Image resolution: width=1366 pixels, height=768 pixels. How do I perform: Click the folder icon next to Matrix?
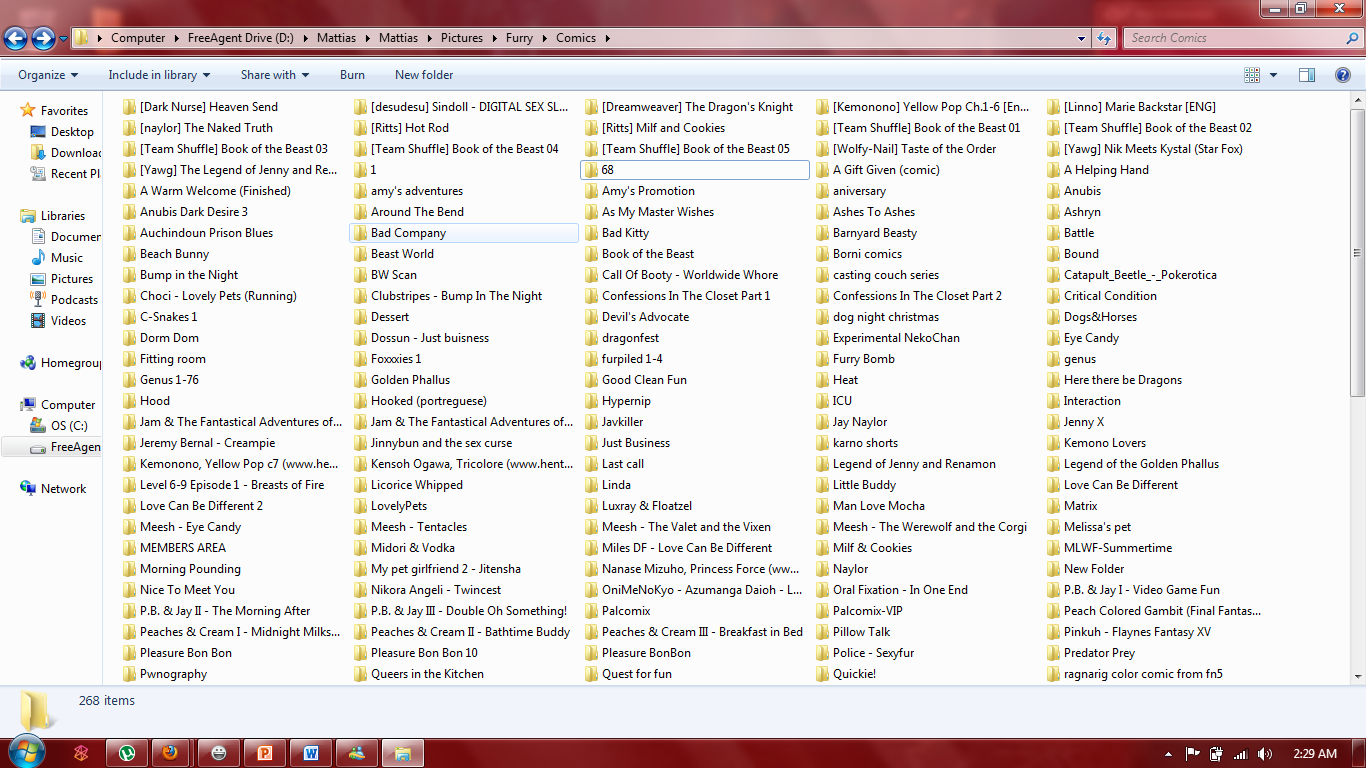(1053, 506)
